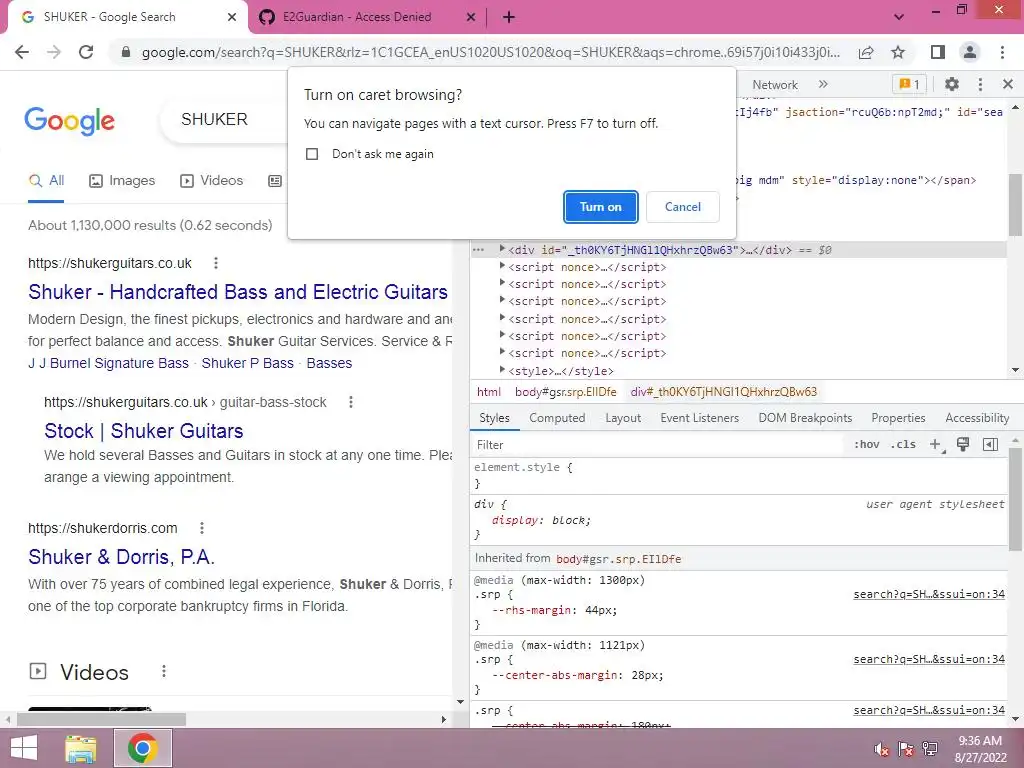1024x768 pixels.
Task: Cancel the caret browsing dialog
Action: (682, 207)
